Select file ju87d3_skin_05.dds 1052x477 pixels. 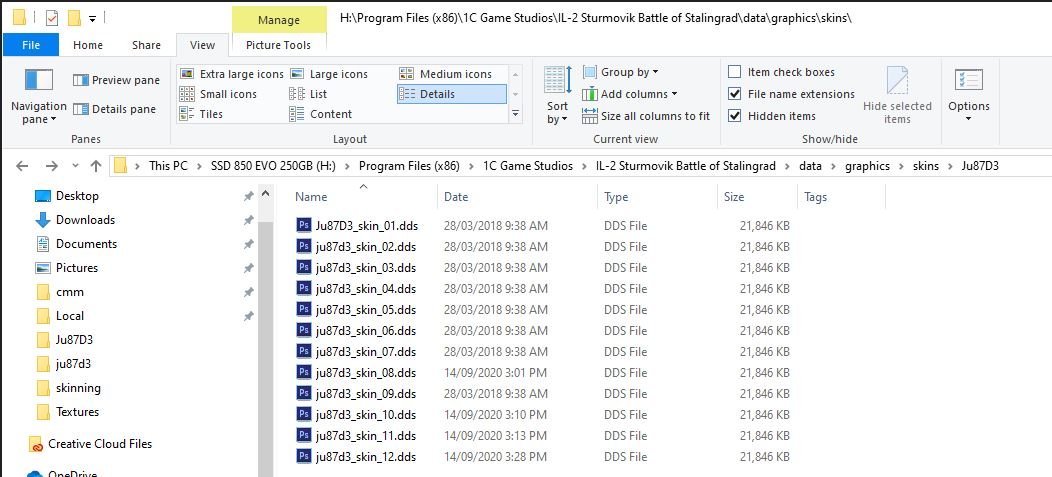(x=366, y=309)
